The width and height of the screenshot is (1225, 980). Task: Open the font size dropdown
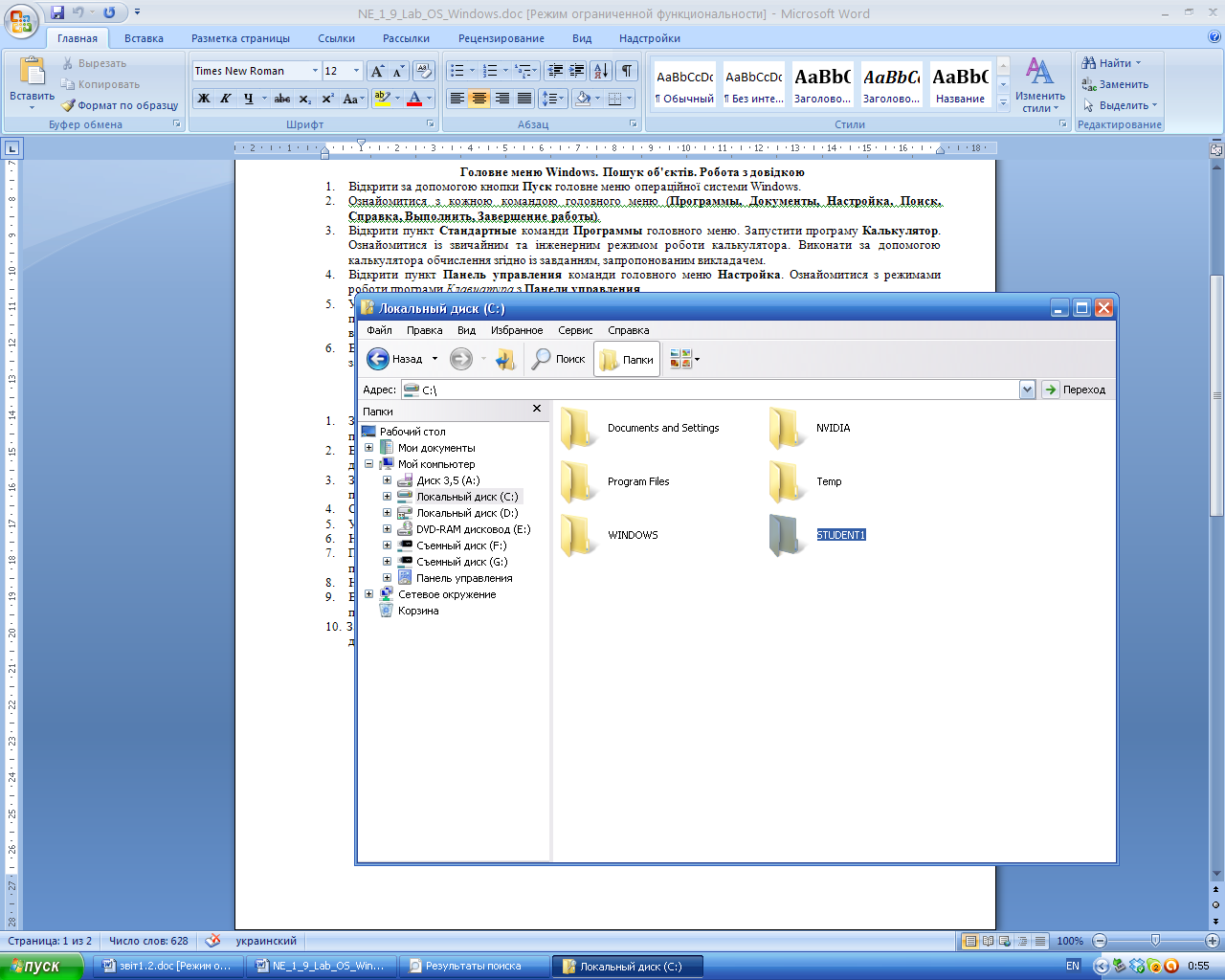click(x=356, y=71)
